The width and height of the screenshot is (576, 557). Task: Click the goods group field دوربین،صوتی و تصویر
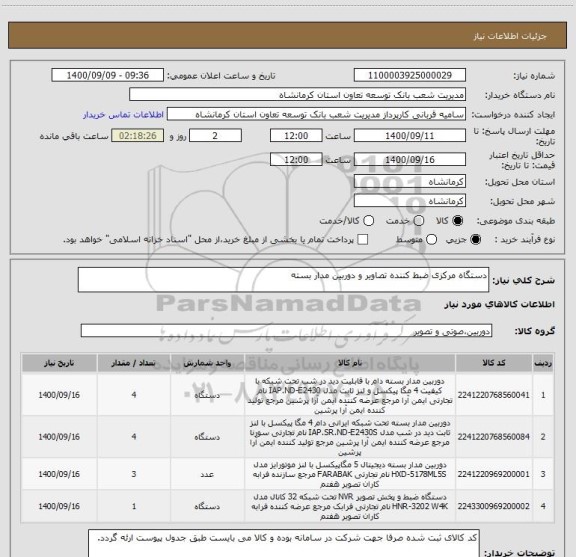coord(286,331)
